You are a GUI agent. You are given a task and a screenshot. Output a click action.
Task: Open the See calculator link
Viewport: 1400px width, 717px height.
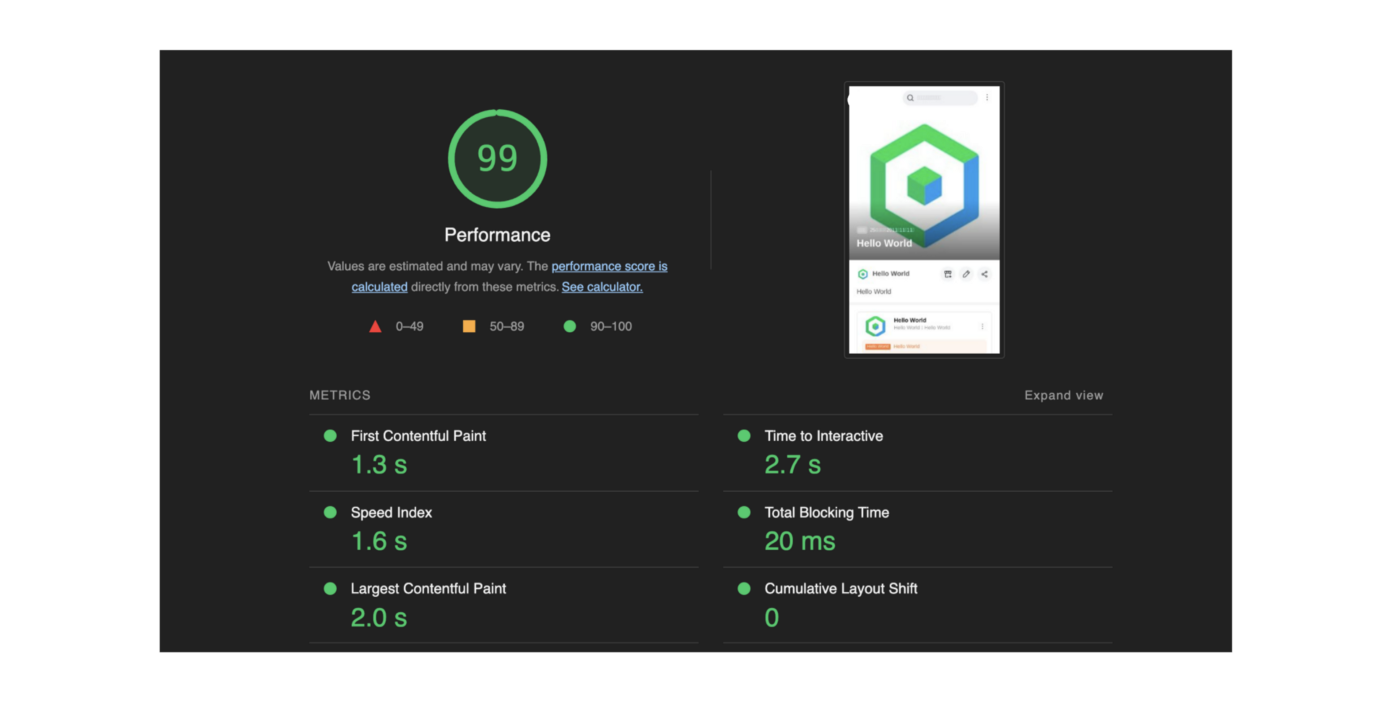click(602, 287)
